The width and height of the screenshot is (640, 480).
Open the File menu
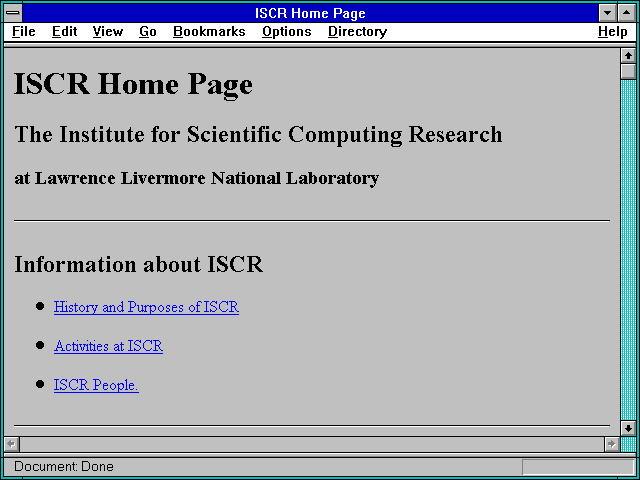24,32
